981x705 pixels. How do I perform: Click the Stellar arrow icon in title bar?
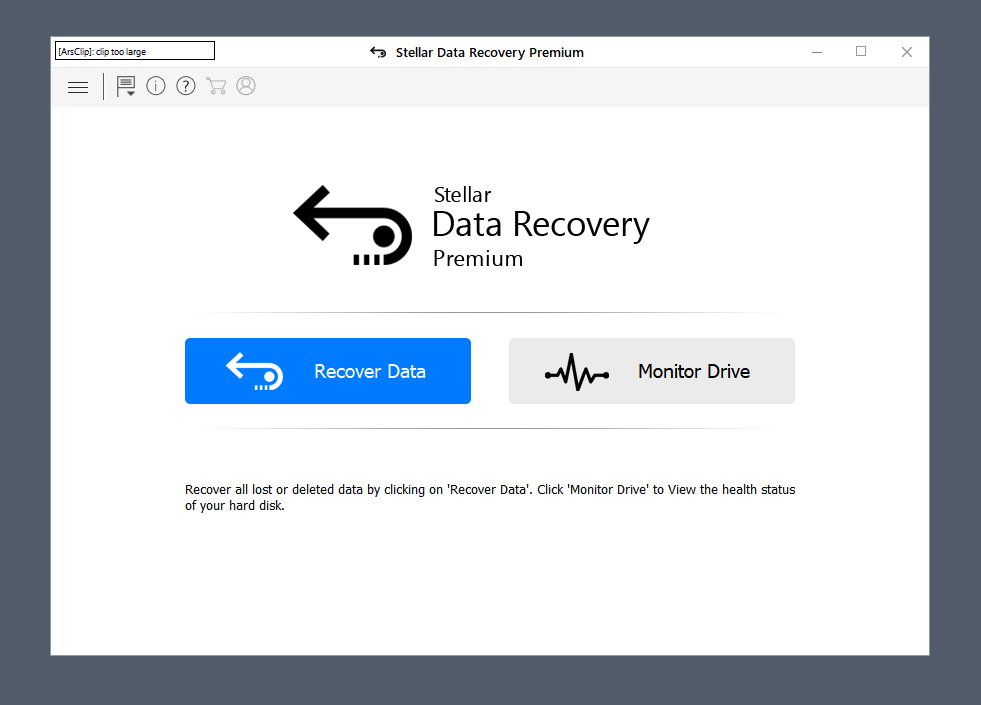[378, 53]
